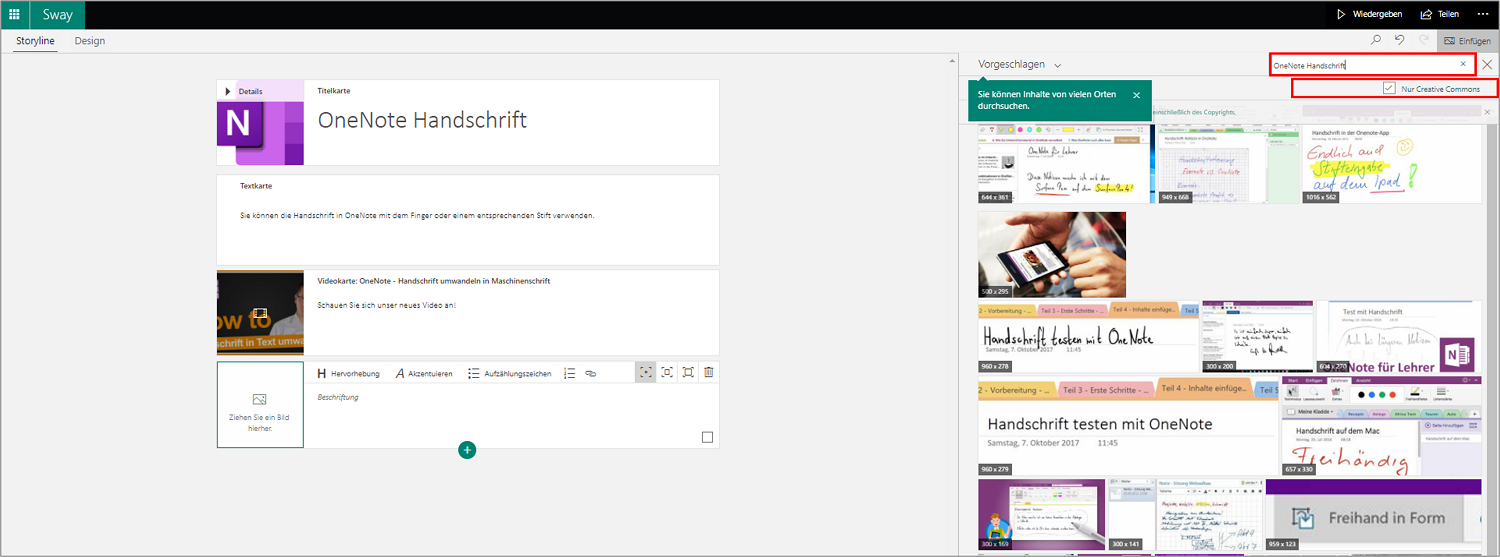1500x557 pixels.
Task: Apply Akzentuieren accent formatting
Action: pyautogui.click(x=424, y=373)
